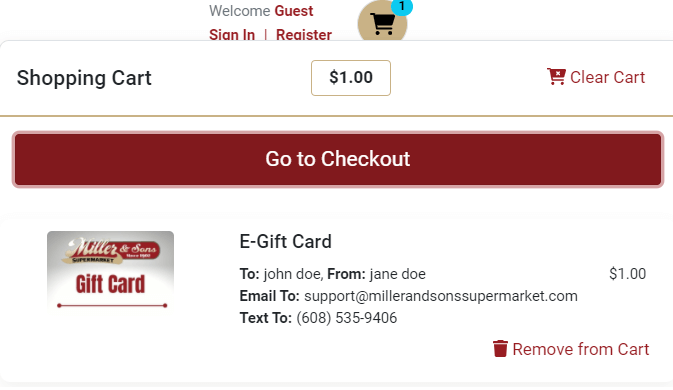This screenshot has width=673, height=390.
Task: Click the $1.00 cart total box
Action: pyautogui.click(x=351, y=78)
